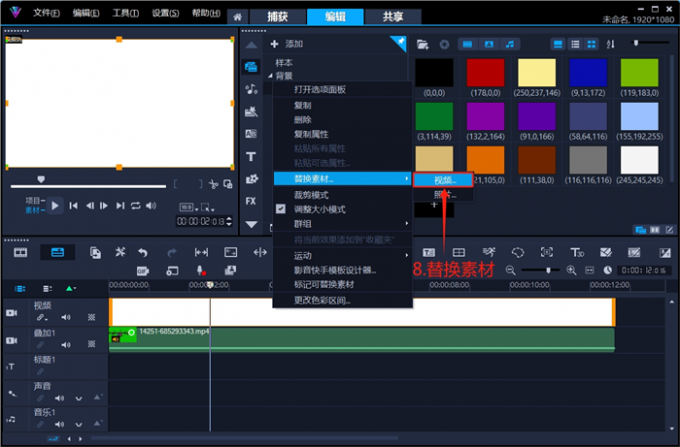Choose 视频... from the submenu
Viewport: 680px width, 447px height.
442,179
